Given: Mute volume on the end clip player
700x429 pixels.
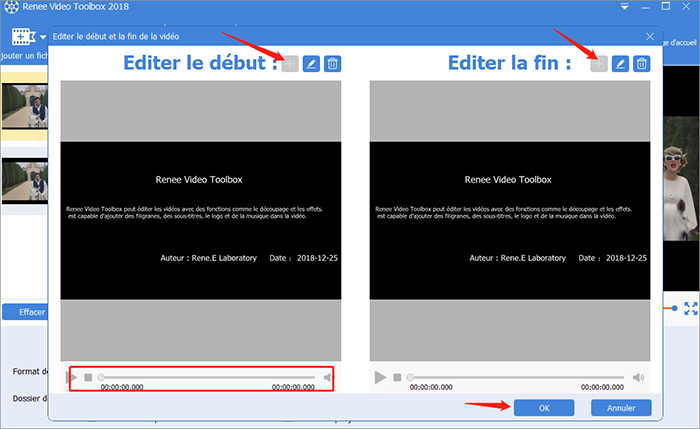Looking at the screenshot, I should [x=638, y=378].
